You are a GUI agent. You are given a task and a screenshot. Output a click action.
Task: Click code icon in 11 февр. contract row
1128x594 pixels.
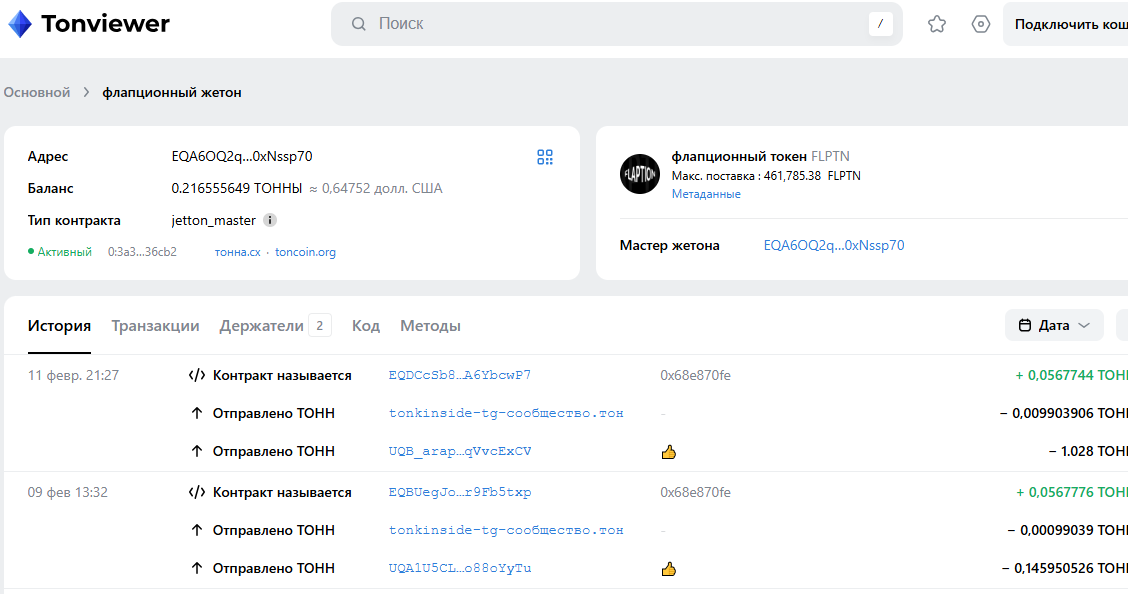click(196, 375)
